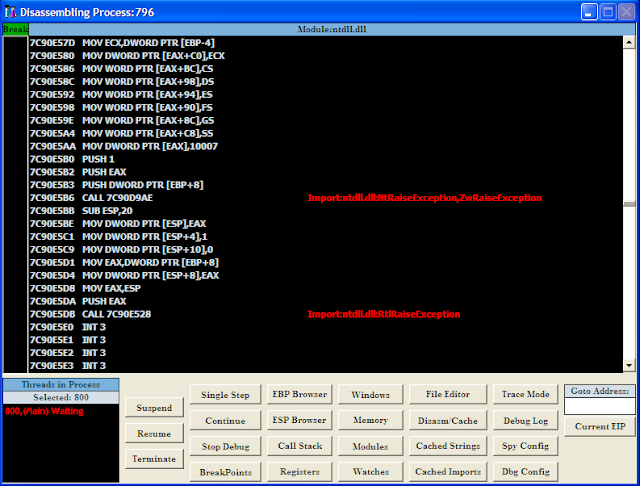Click the disassembly scrollbar up arrow
Screen dimensions: 640x486
(629, 42)
